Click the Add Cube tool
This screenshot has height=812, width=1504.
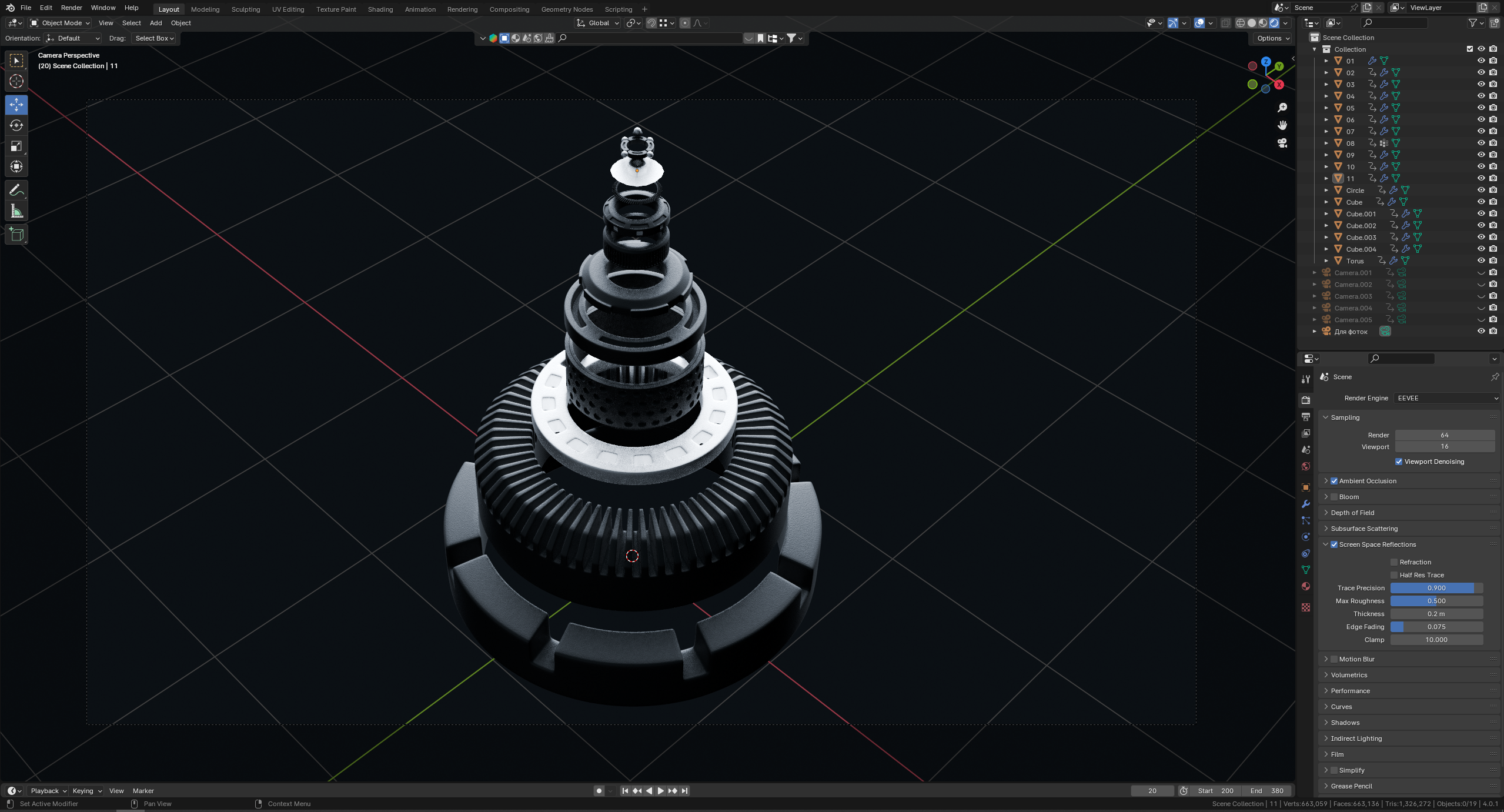pyautogui.click(x=16, y=235)
